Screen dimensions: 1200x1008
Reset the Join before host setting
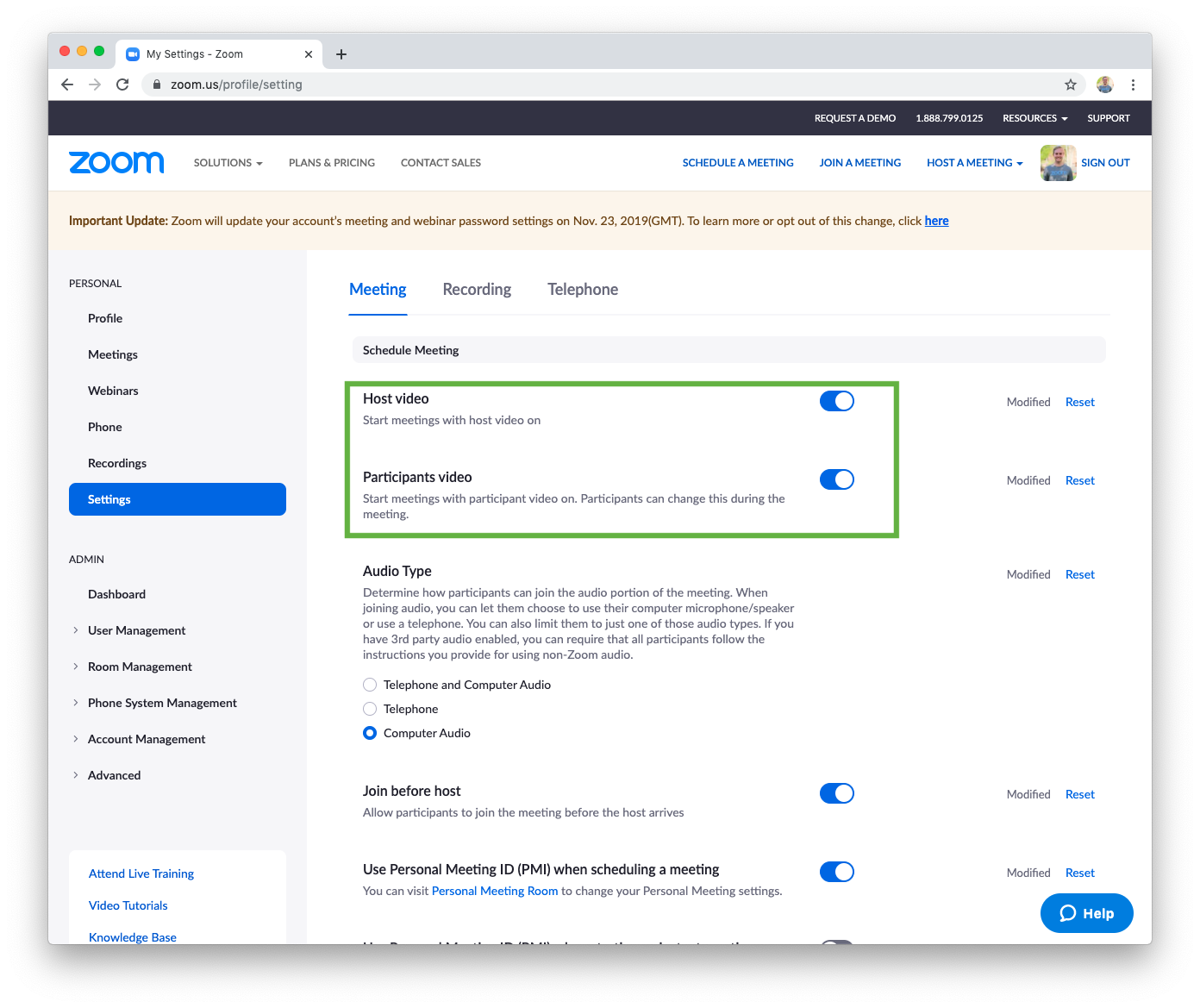(x=1080, y=794)
